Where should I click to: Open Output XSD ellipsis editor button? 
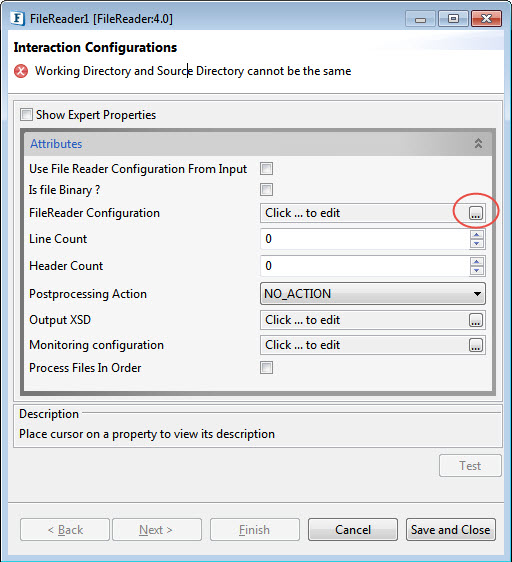475,320
